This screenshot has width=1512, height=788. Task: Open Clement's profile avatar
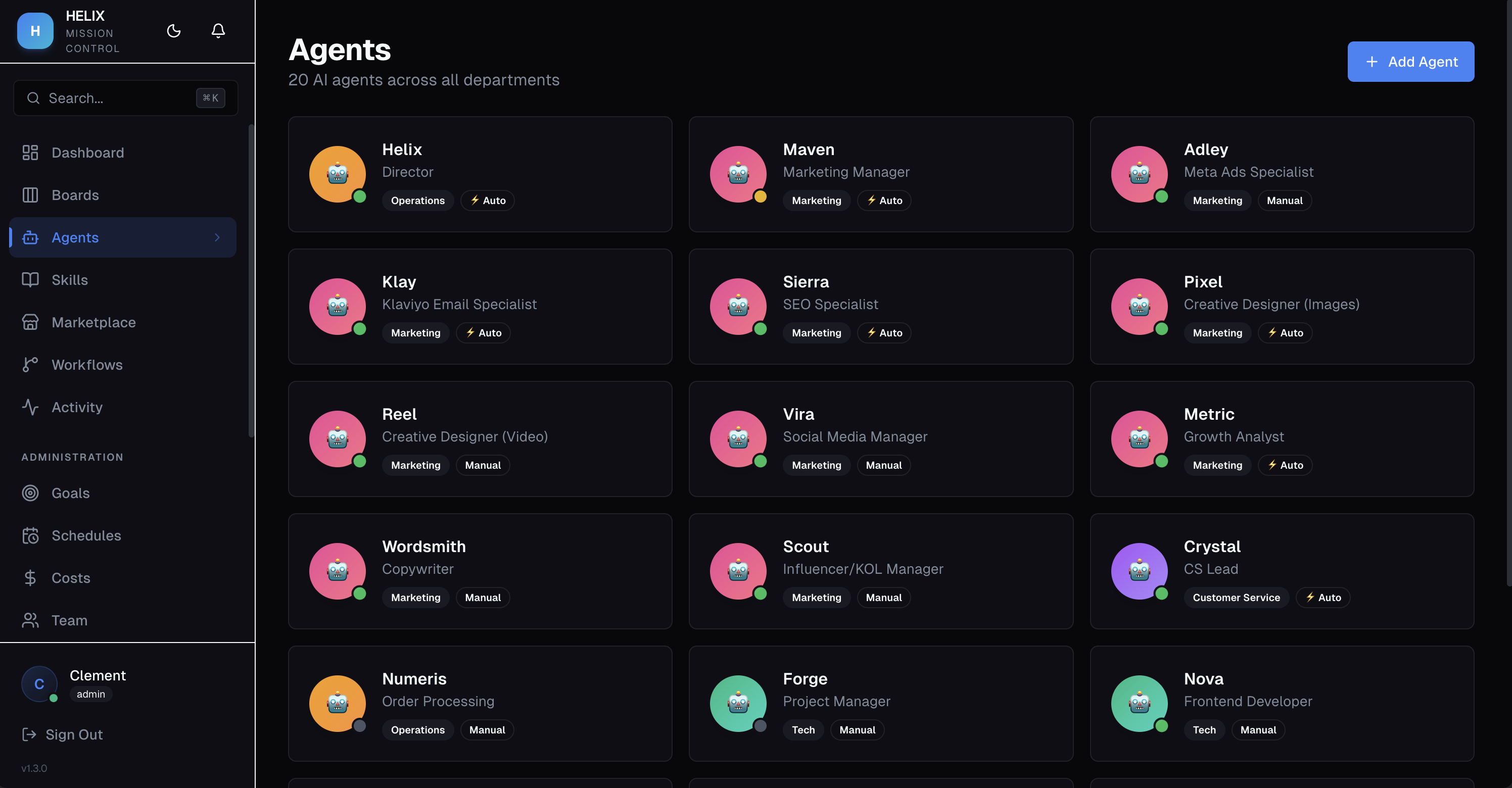click(39, 683)
